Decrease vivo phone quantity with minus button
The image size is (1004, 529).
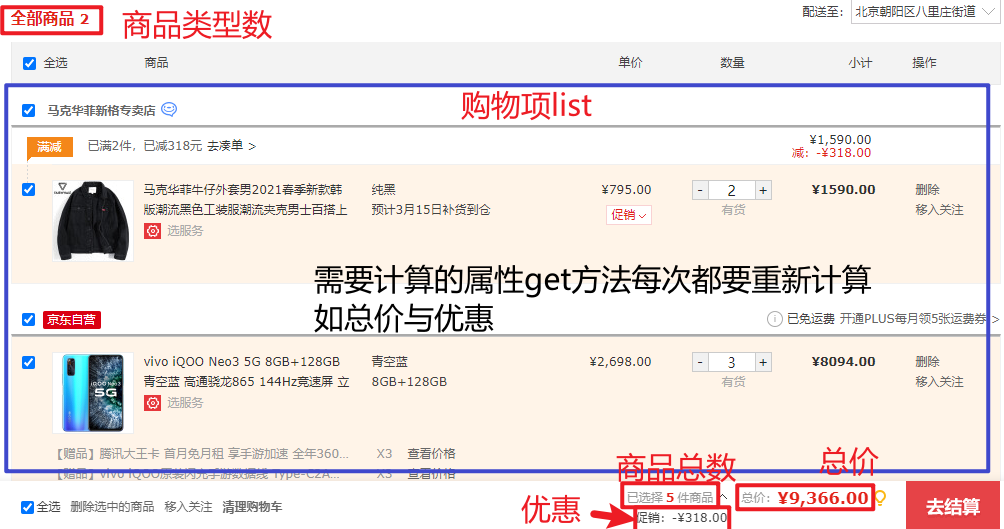(x=700, y=362)
